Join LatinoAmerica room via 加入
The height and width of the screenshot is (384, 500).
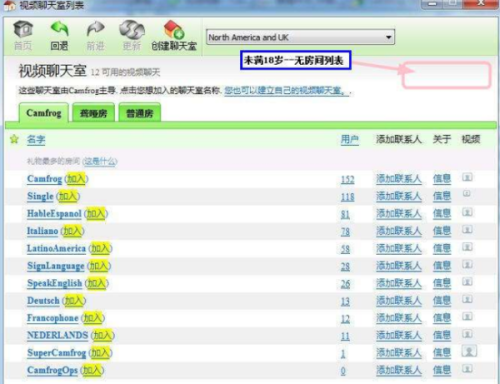100,248
